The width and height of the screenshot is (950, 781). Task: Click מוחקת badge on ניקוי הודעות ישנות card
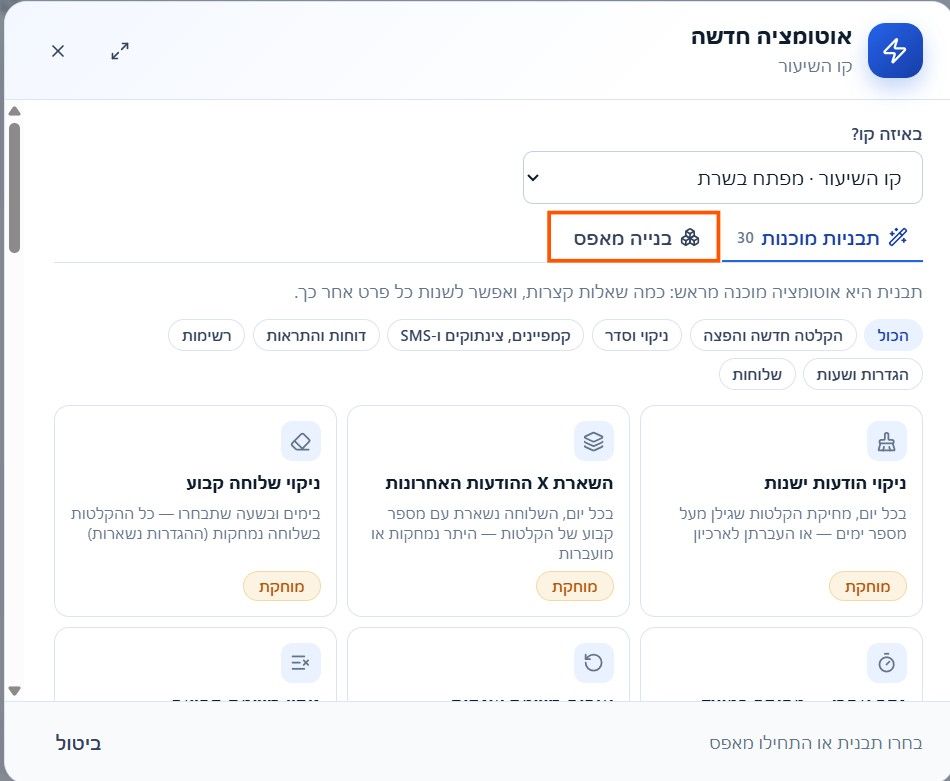click(868, 586)
